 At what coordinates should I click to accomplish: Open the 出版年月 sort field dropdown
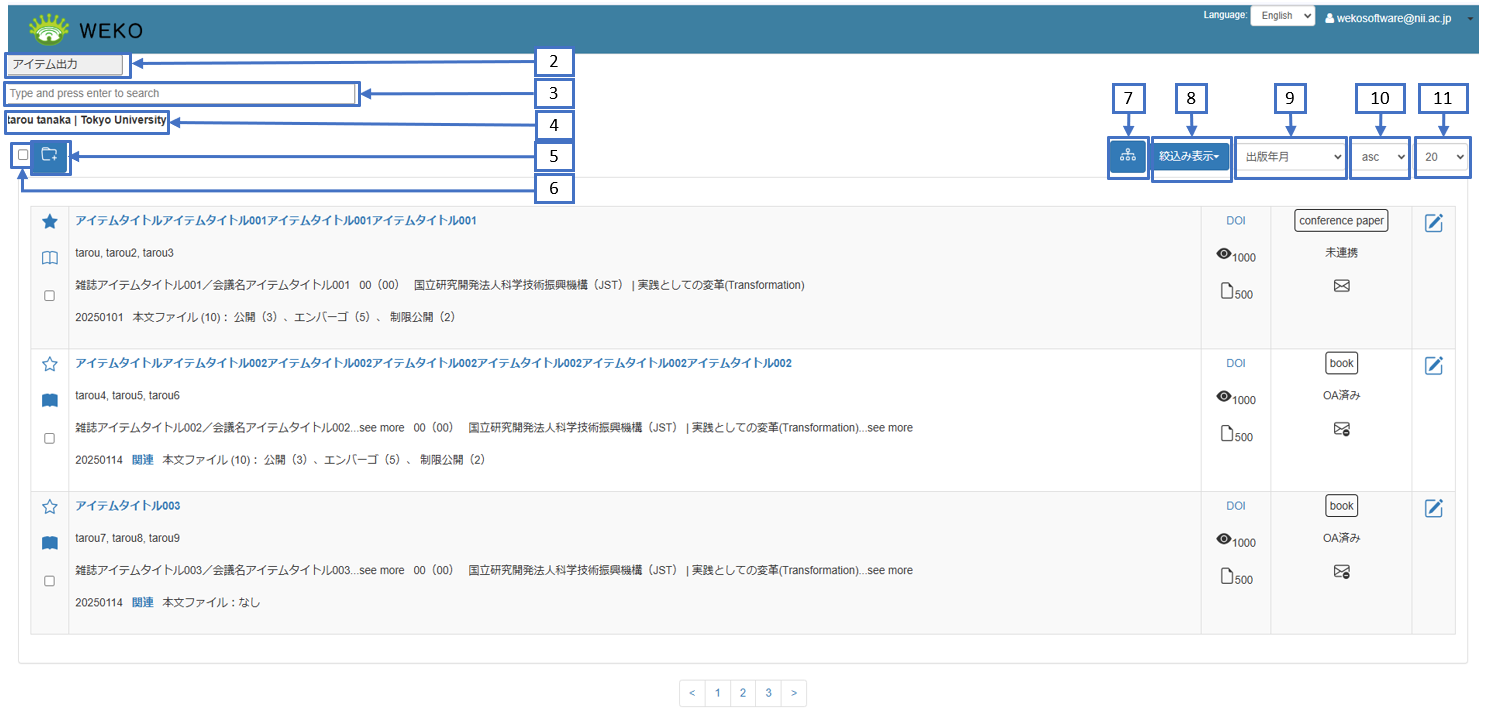[x=1291, y=157]
